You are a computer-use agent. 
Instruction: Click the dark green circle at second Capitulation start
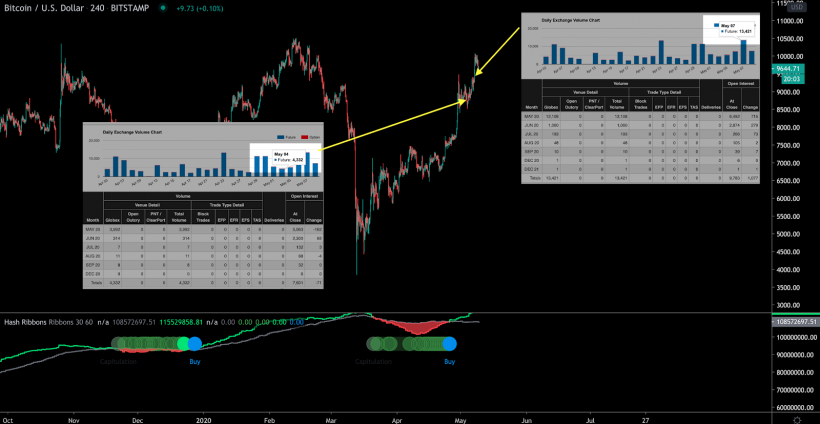[373, 344]
